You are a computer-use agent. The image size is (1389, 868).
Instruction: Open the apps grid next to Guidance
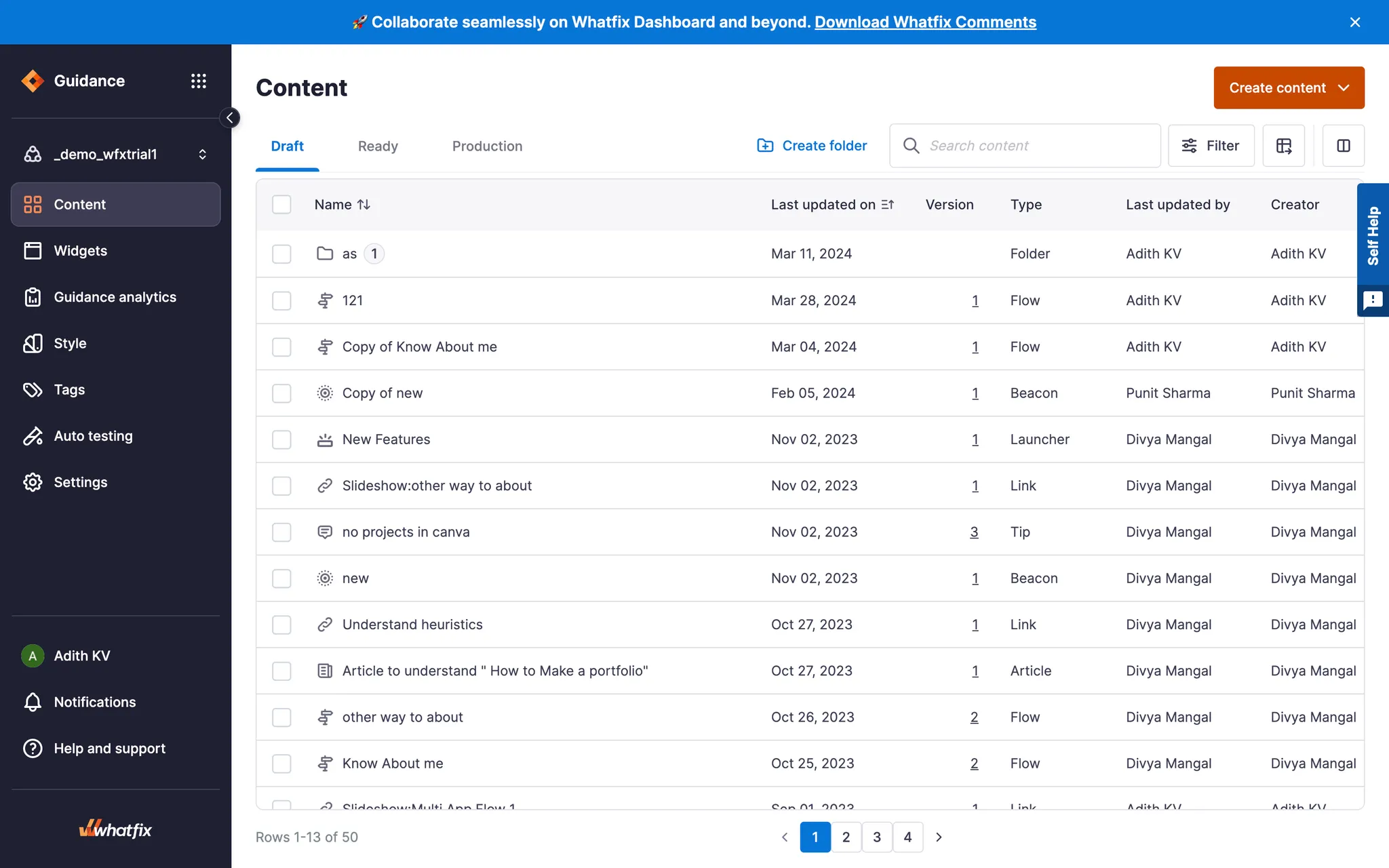(x=198, y=81)
